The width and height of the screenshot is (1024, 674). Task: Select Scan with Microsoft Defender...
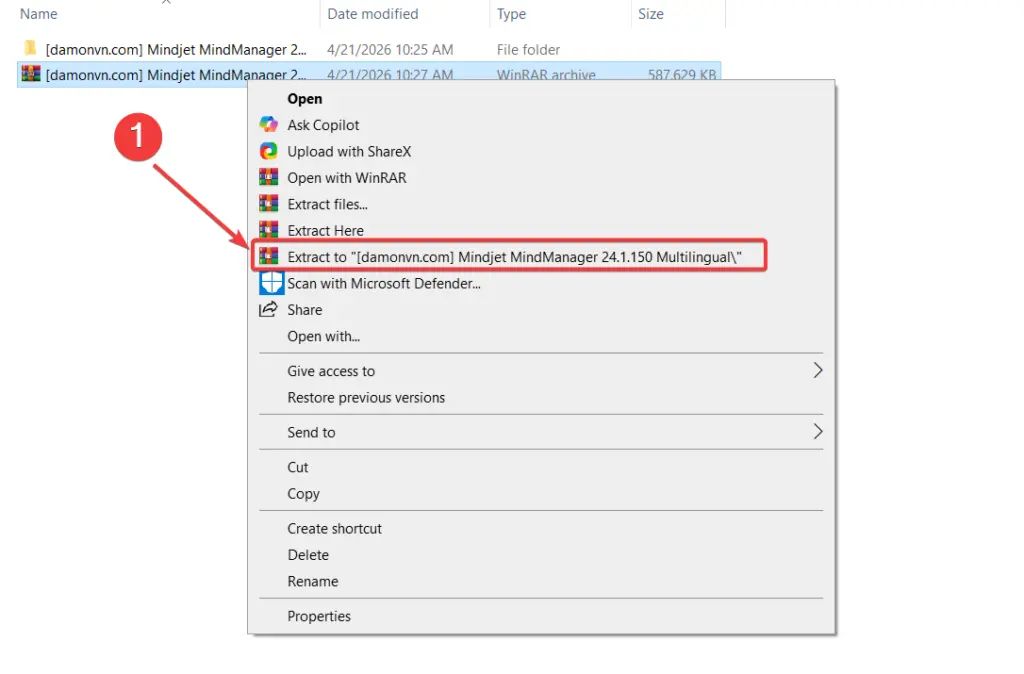[x=384, y=283]
